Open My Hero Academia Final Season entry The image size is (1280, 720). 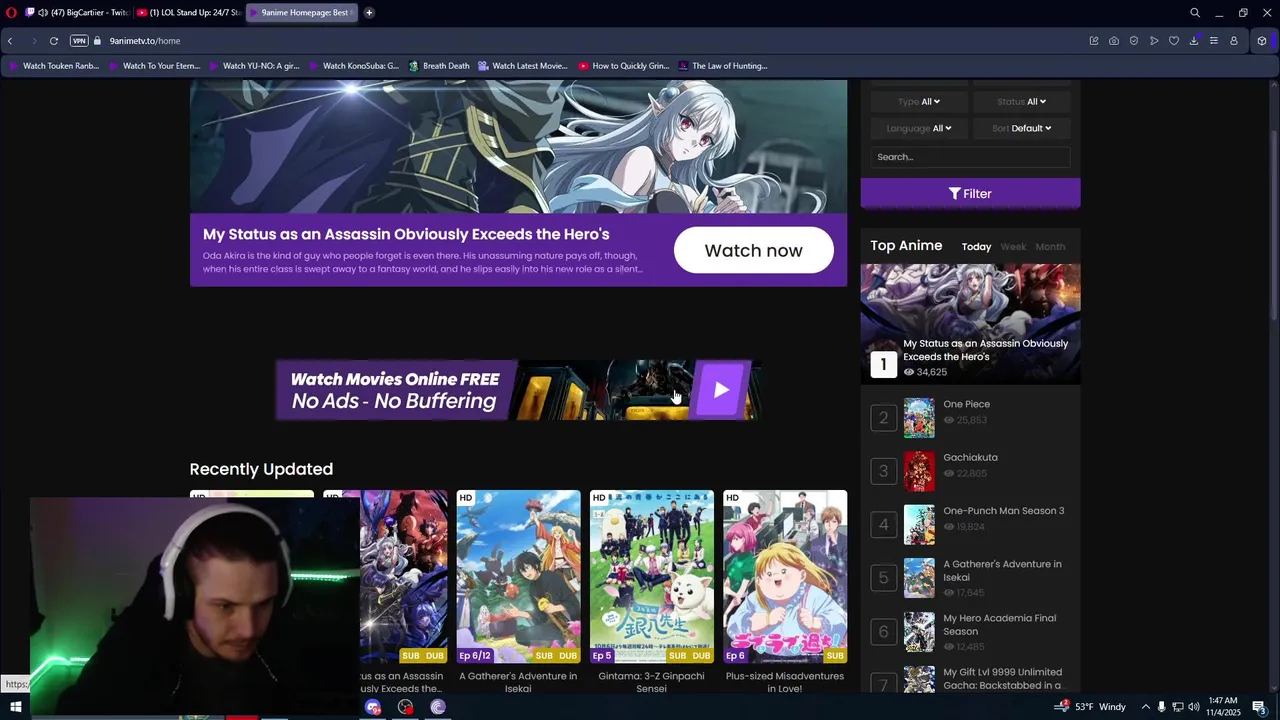tap(970, 631)
